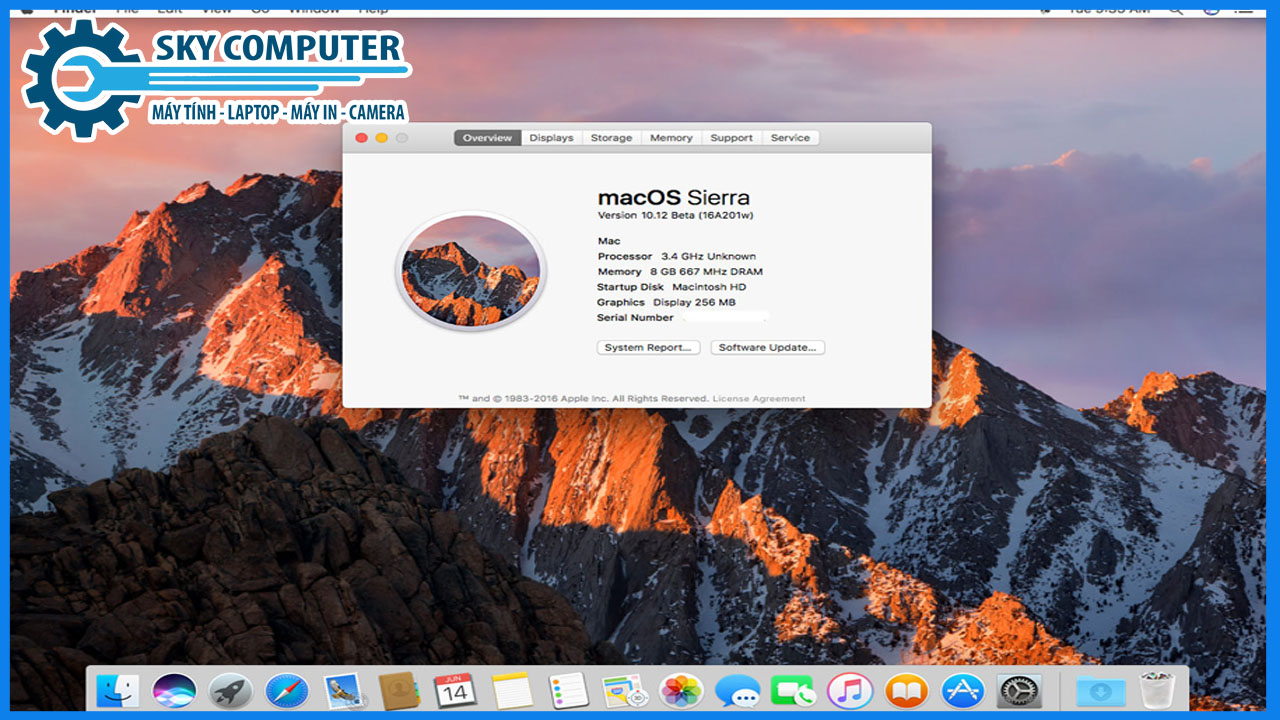
Task: Open the License Agreement link
Action: pyautogui.click(x=758, y=399)
